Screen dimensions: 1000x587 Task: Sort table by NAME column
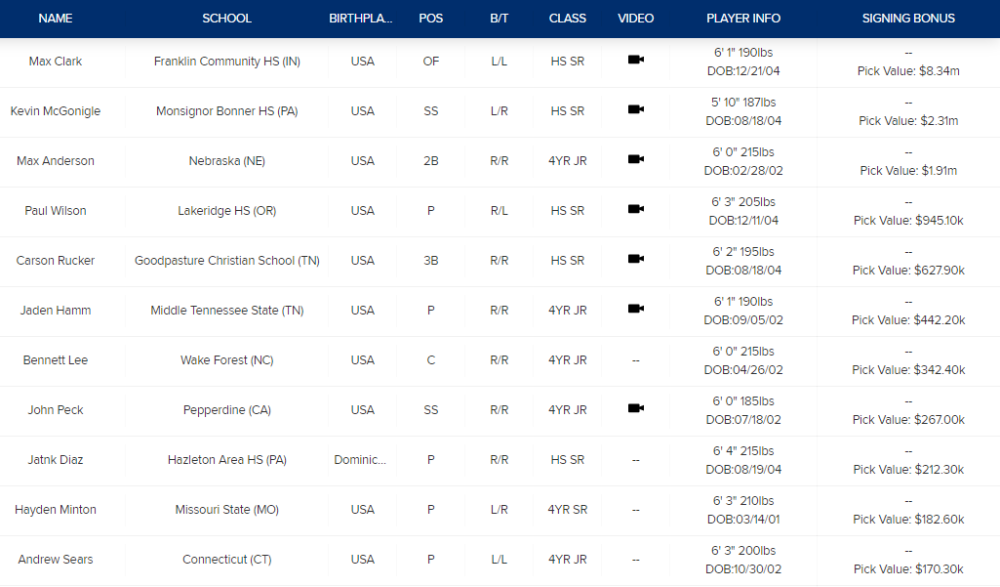click(x=56, y=18)
